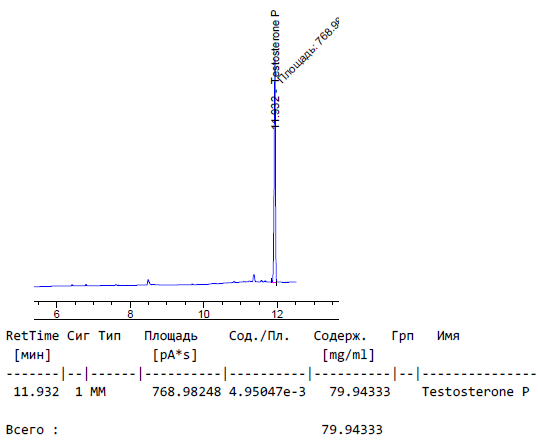Click the Сод./Пл. column header
Viewport: 538px width, 444px height.
coord(259,336)
